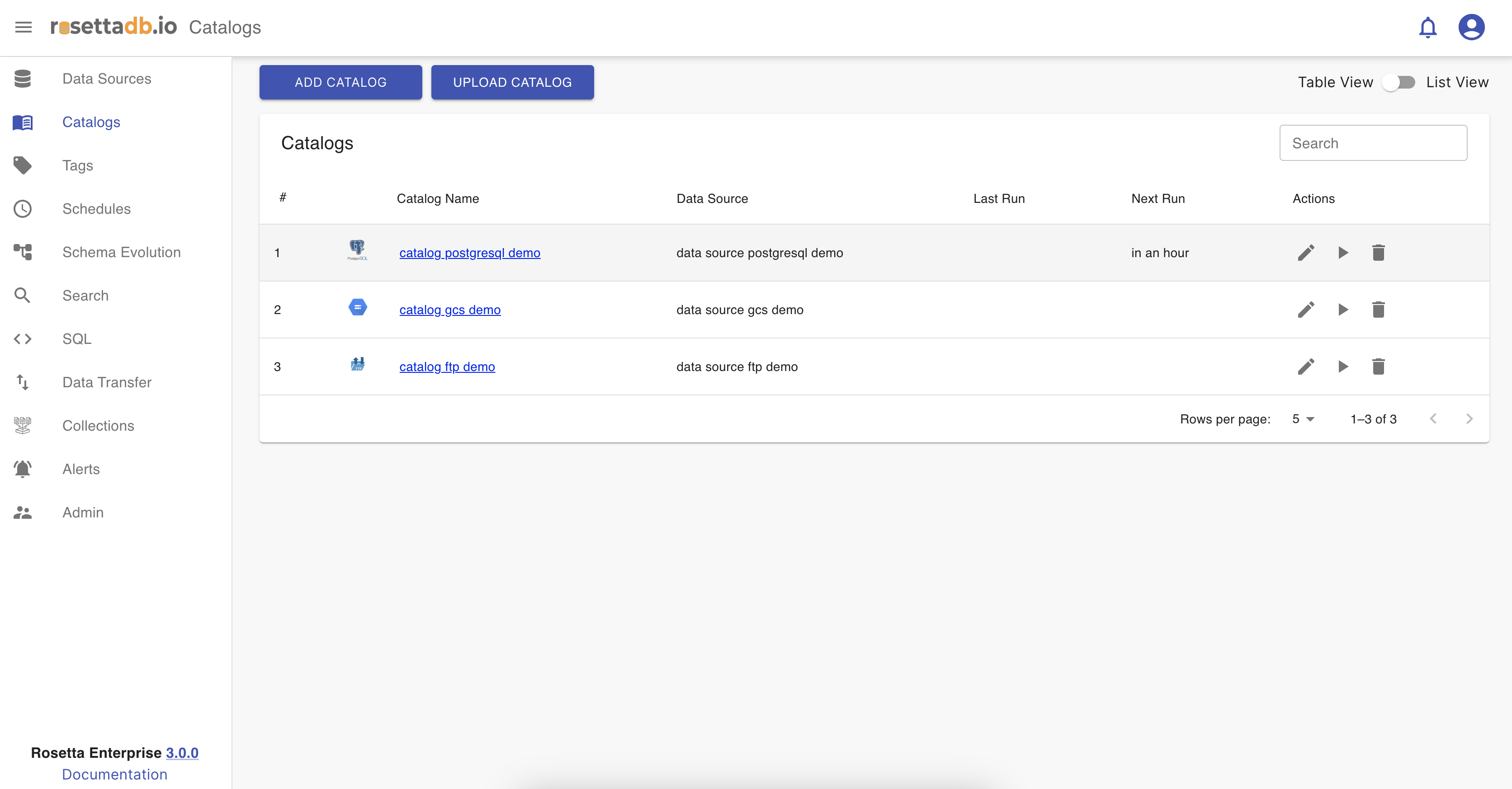The height and width of the screenshot is (789, 1512).
Task: Toggle between Table View and List View
Action: pos(1399,82)
